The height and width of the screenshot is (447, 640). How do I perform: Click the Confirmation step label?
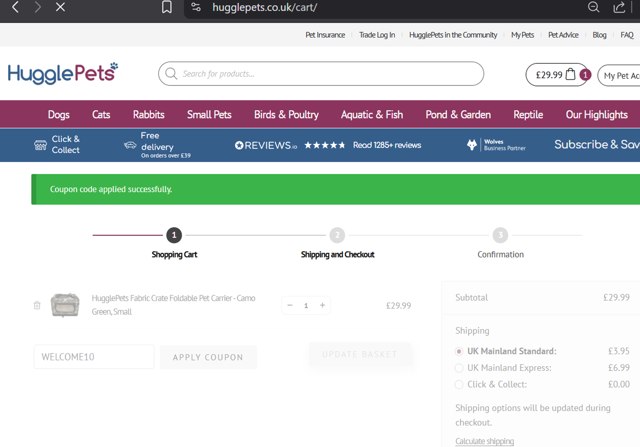click(x=500, y=255)
